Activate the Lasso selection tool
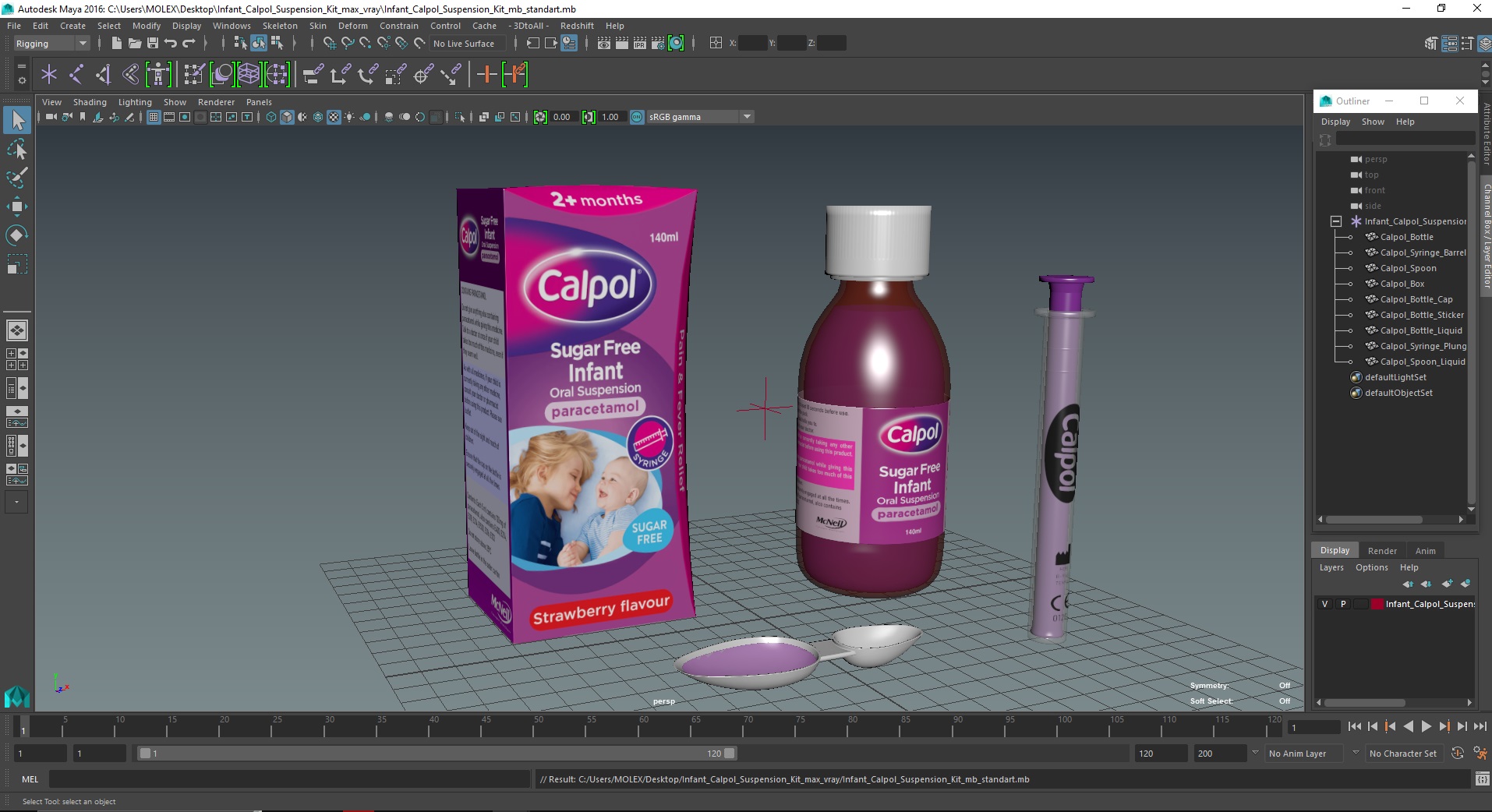The image size is (1492, 812). (17, 149)
